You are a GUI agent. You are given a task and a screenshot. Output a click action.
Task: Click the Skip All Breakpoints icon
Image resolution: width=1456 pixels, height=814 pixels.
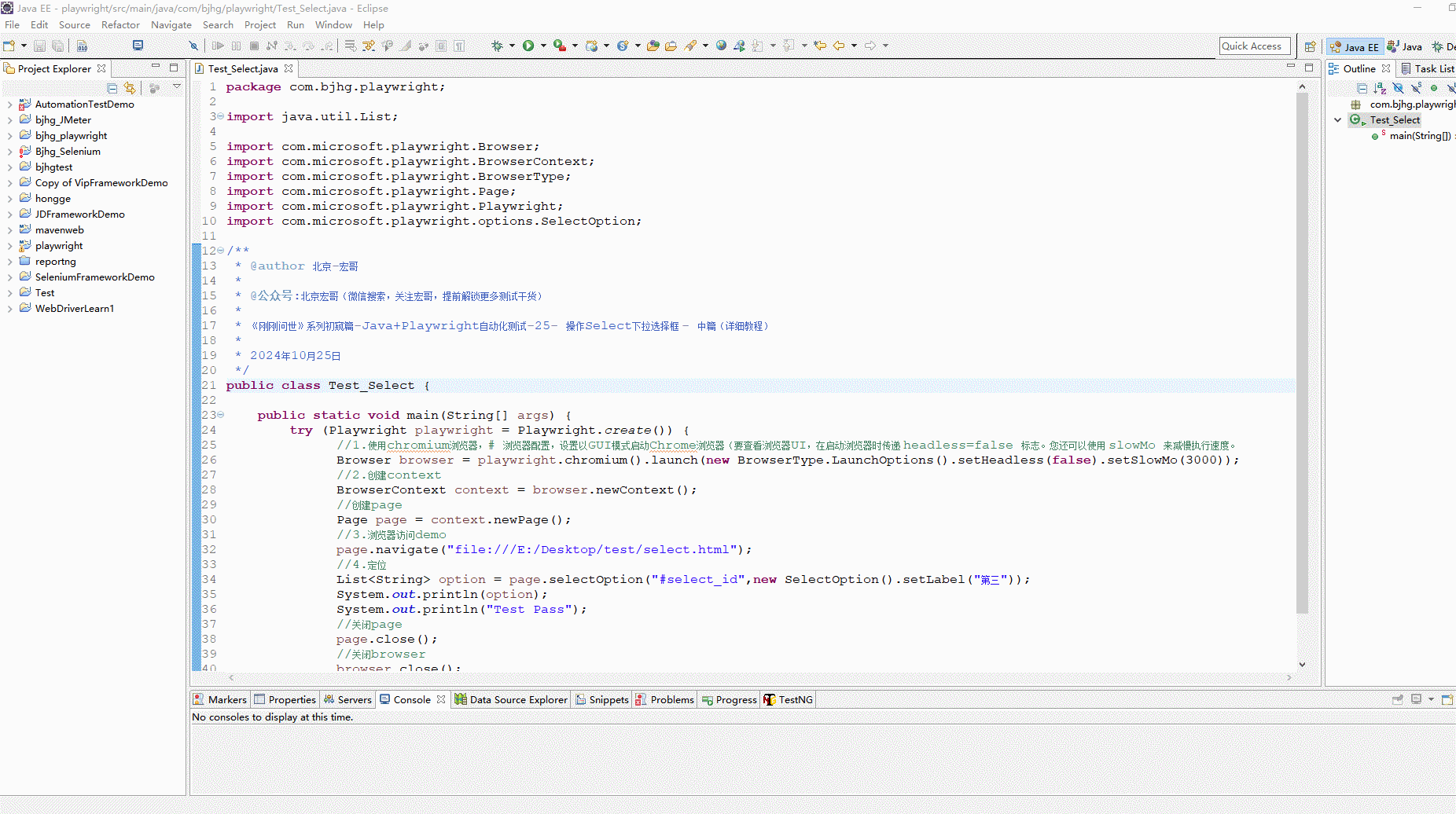193,46
